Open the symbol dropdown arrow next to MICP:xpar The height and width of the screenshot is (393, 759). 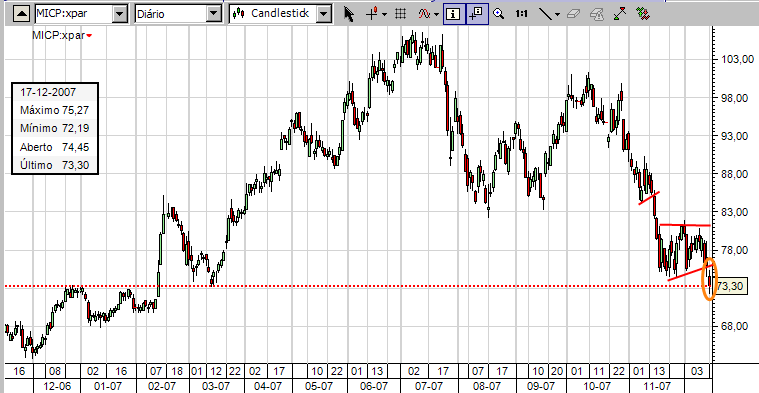click(x=120, y=14)
